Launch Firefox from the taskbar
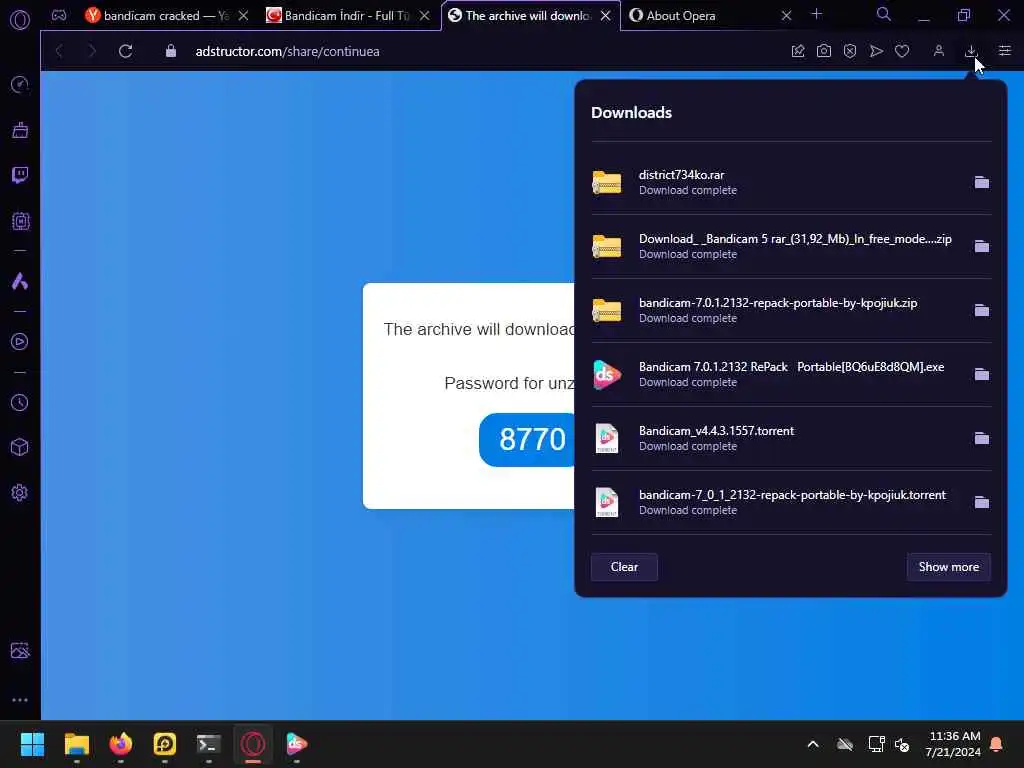The height and width of the screenshot is (768, 1024). tap(120, 744)
